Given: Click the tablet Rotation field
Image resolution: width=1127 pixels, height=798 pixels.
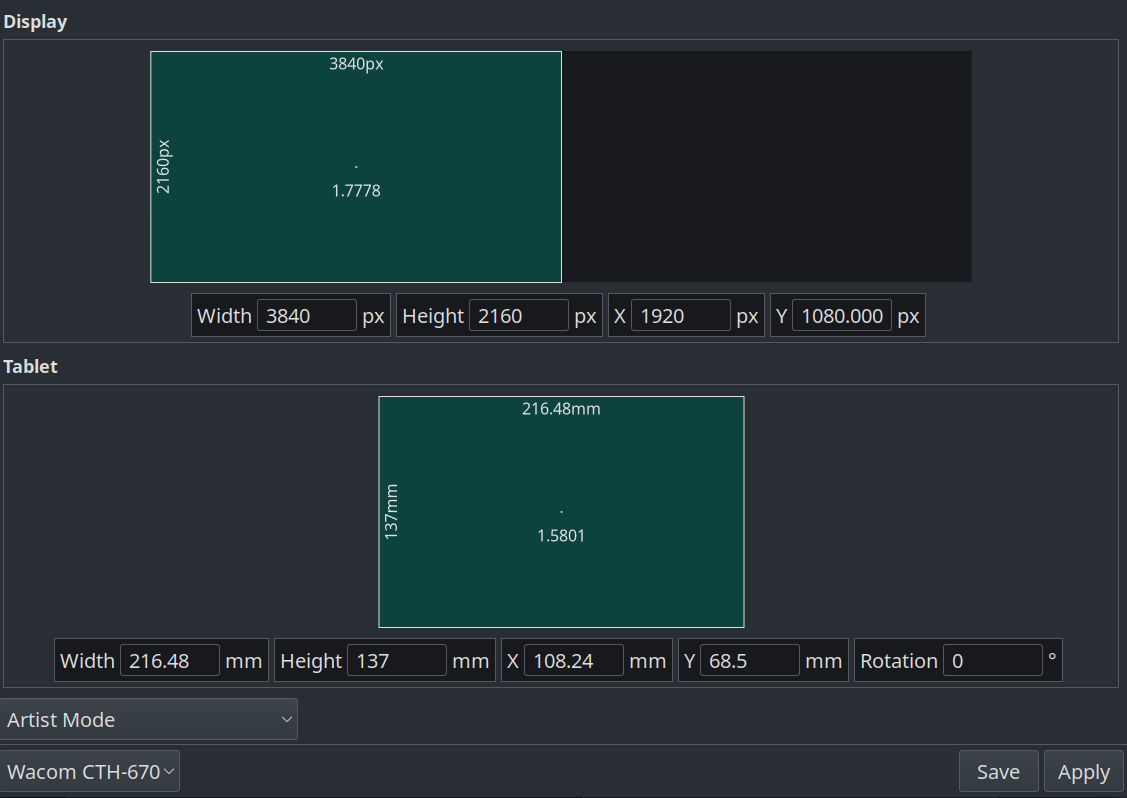Looking at the screenshot, I should coord(992,660).
